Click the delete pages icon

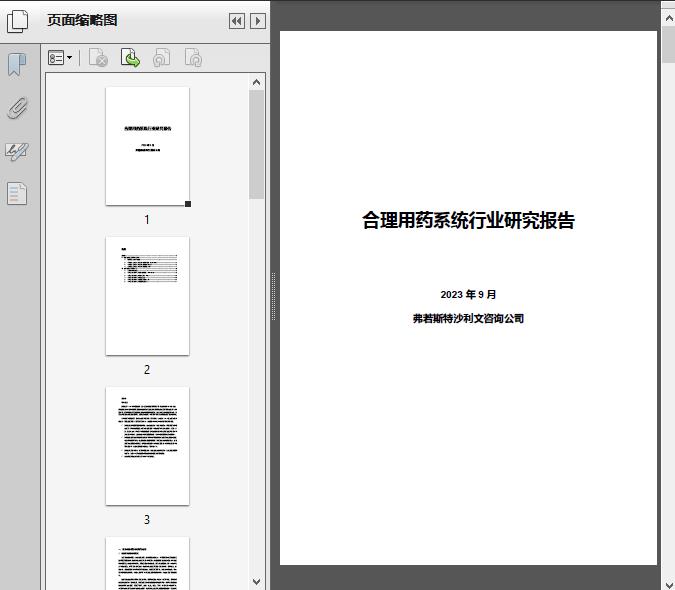point(98,58)
